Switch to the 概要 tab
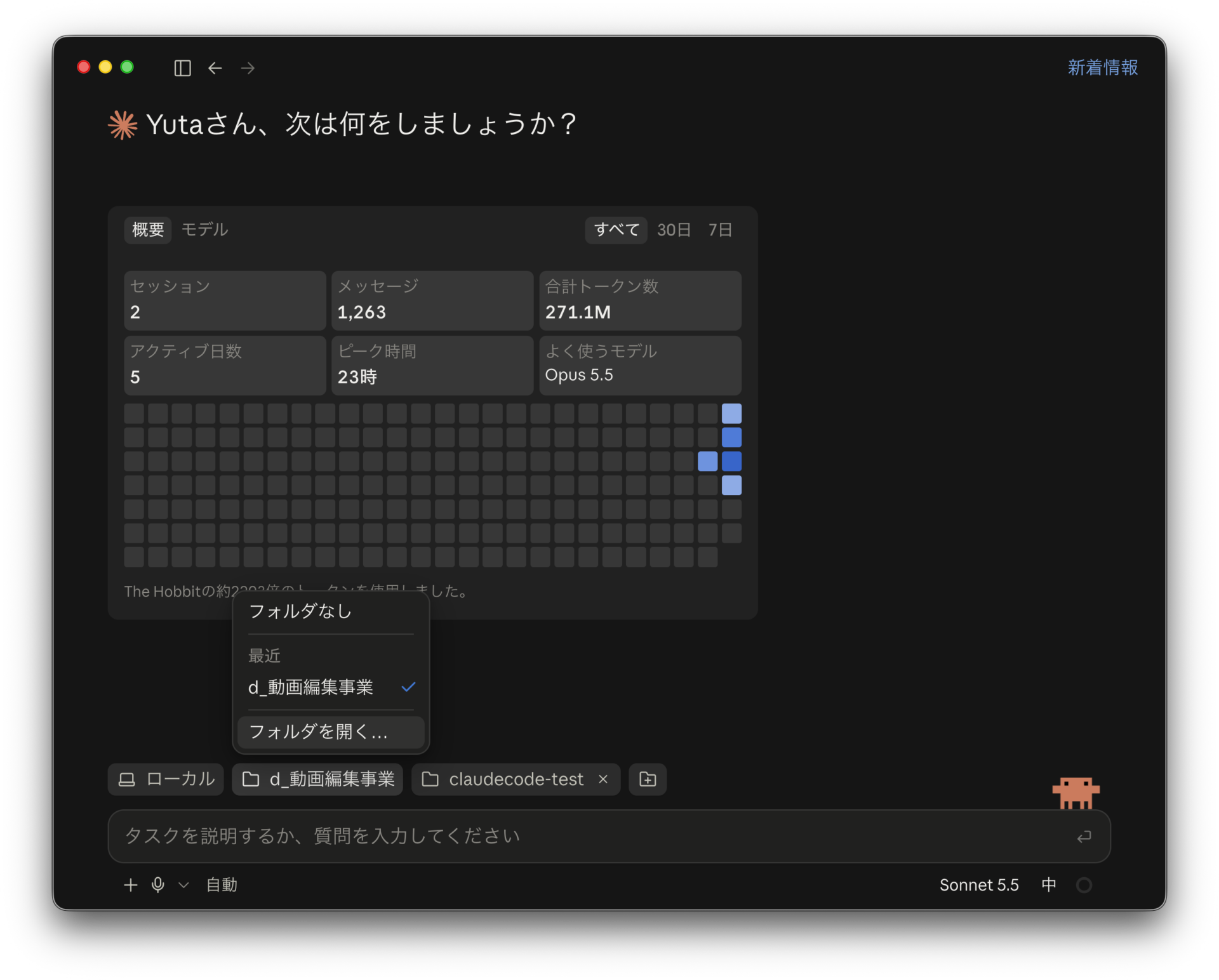The height and width of the screenshot is (980, 1219). pyautogui.click(x=148, y=229)
